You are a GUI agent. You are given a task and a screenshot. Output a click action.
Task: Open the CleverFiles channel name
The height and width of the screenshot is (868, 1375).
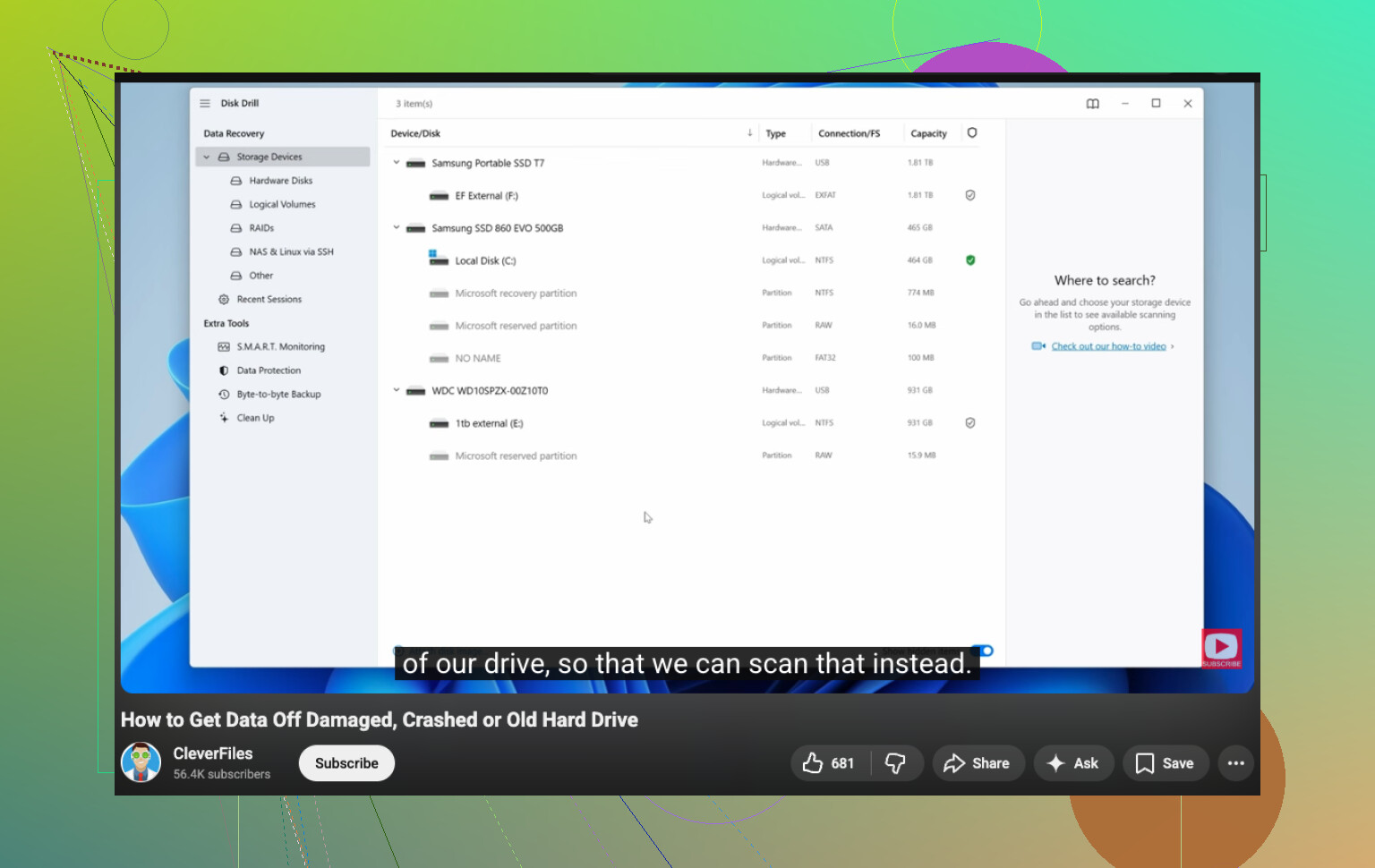point(213,753)
